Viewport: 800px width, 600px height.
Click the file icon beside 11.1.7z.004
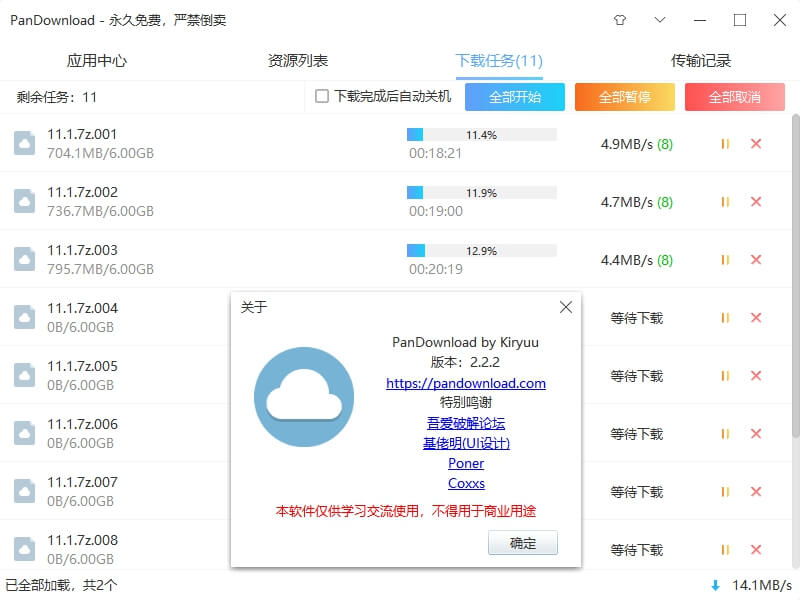pos(26,318)
